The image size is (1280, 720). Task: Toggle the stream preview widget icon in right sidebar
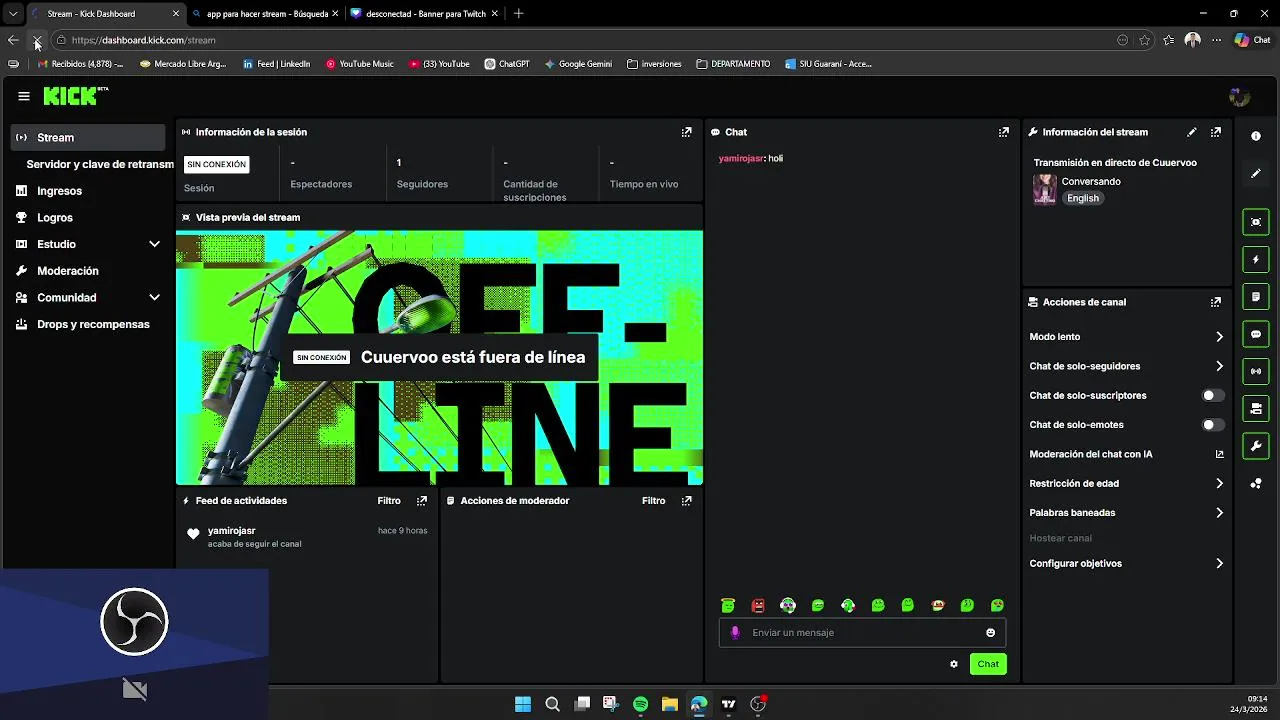pos(1256,222)
